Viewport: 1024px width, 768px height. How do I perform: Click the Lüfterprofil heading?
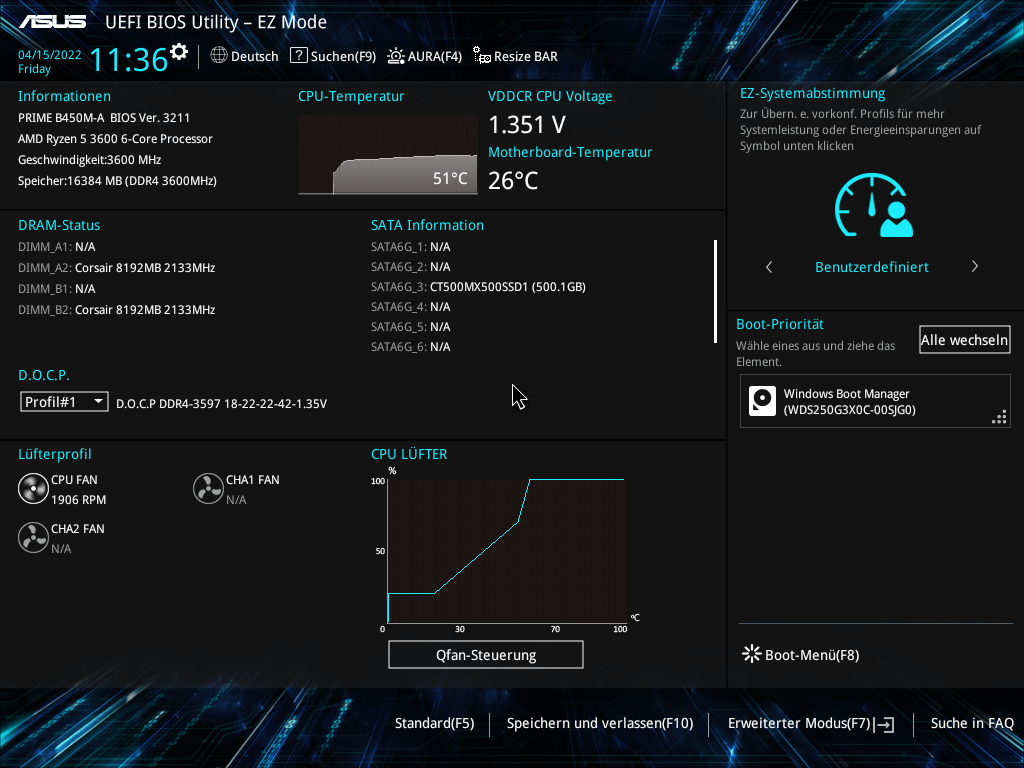pyautogui.click(x=55, y=454)
